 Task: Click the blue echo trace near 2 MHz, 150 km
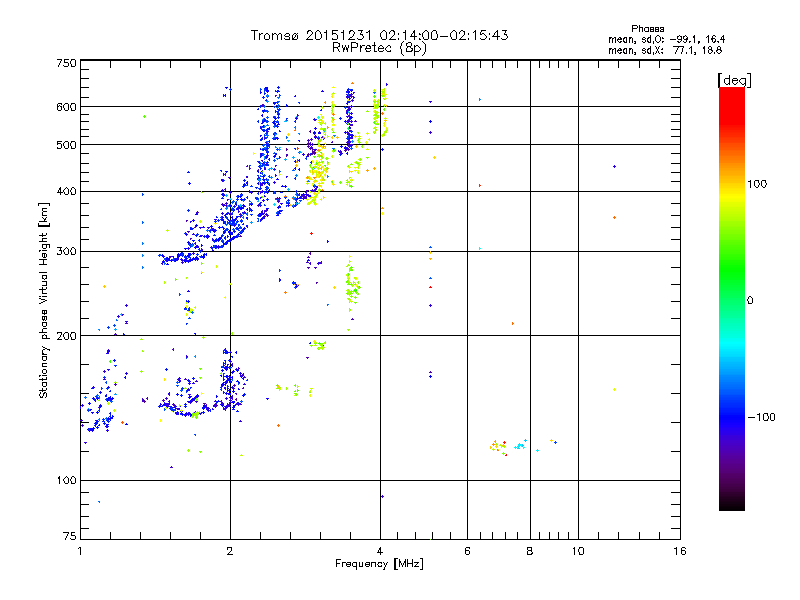click(232, 380)
